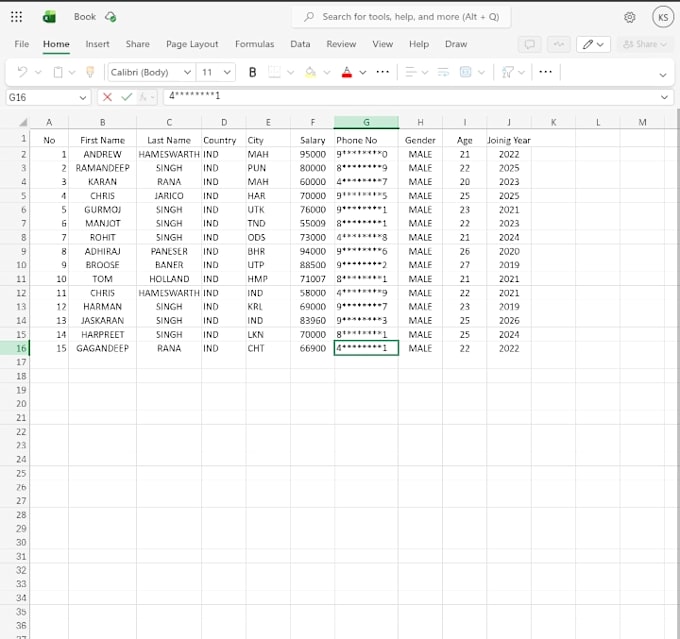Click the Catch up activity icon
Screen dimensions: 680x639
tap(559, 44)
